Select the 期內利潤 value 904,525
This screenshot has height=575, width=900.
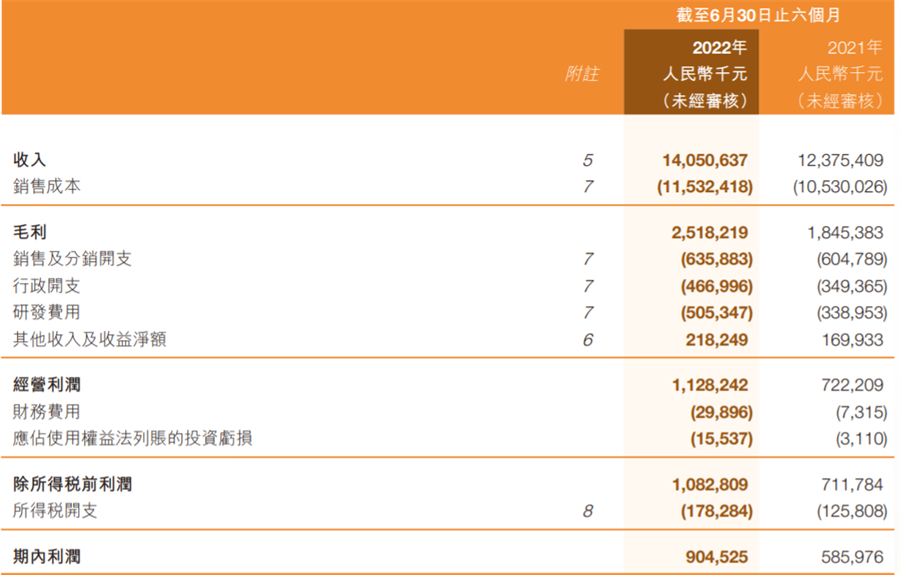717,557
